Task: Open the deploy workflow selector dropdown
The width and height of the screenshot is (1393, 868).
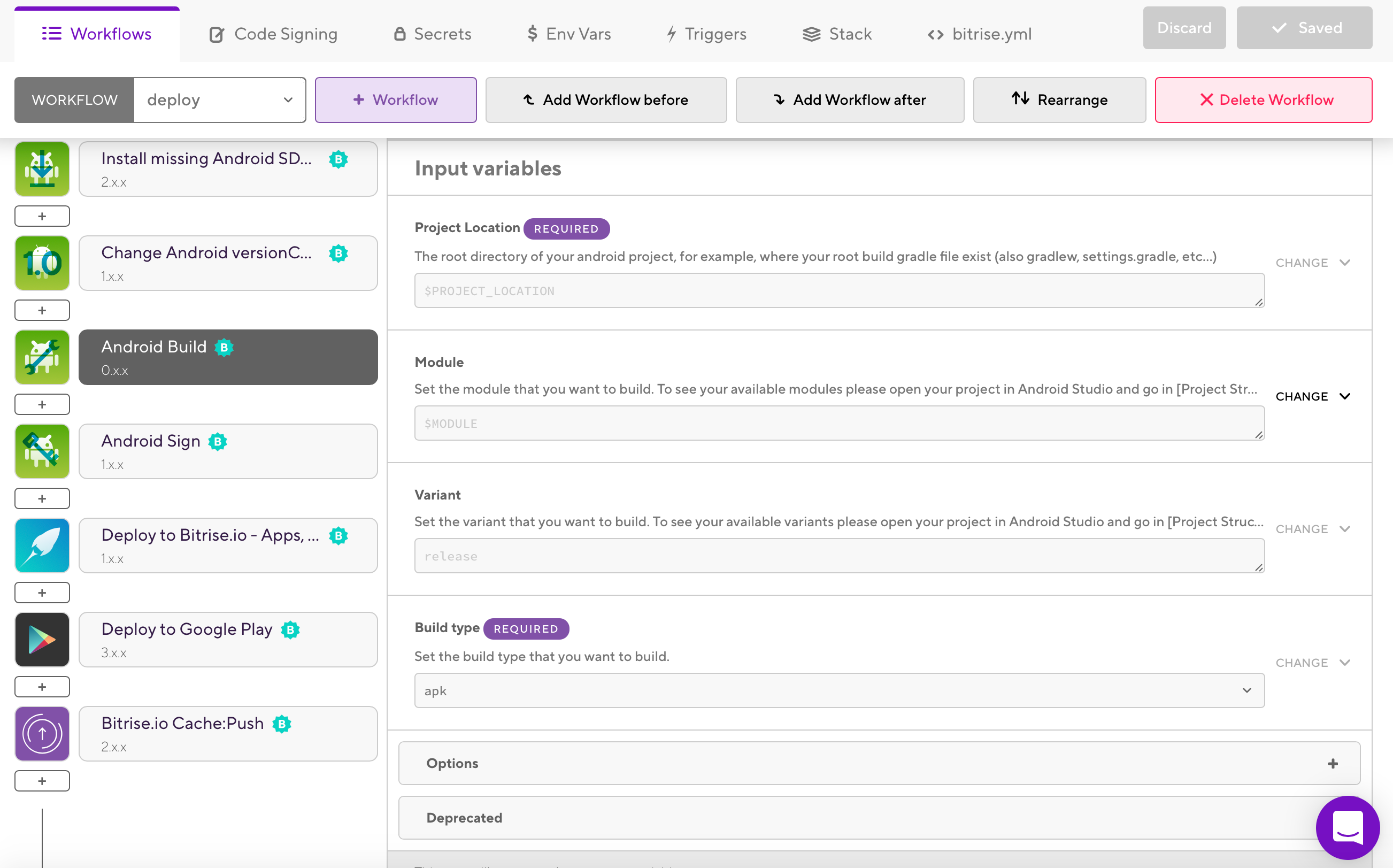Action: point(219,100)
